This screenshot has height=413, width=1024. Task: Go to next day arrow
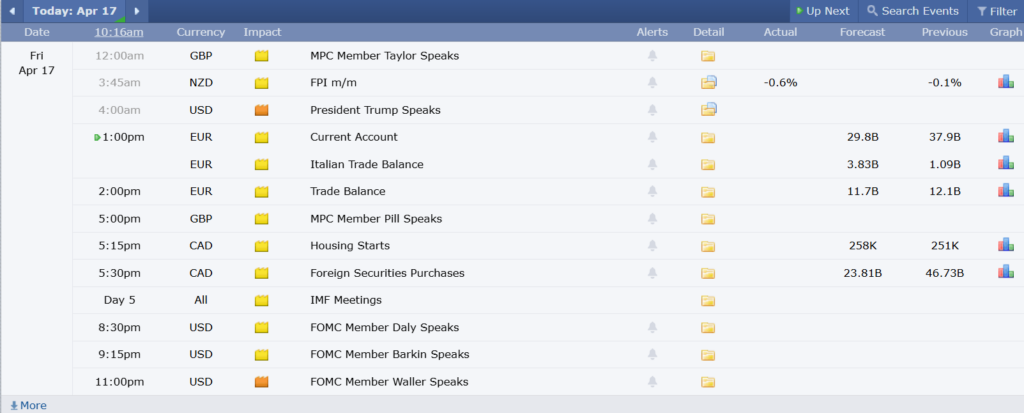(137, 11)
